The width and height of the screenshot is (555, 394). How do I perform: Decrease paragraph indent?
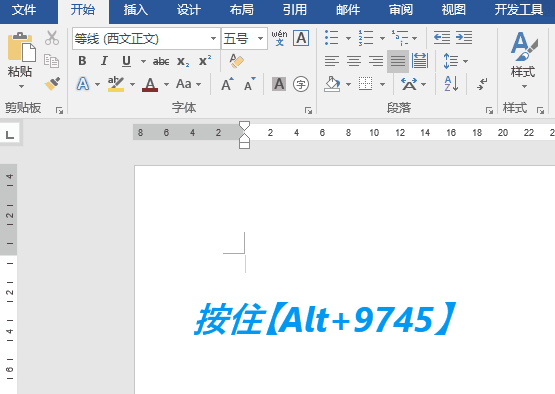(x=442, y=38)
